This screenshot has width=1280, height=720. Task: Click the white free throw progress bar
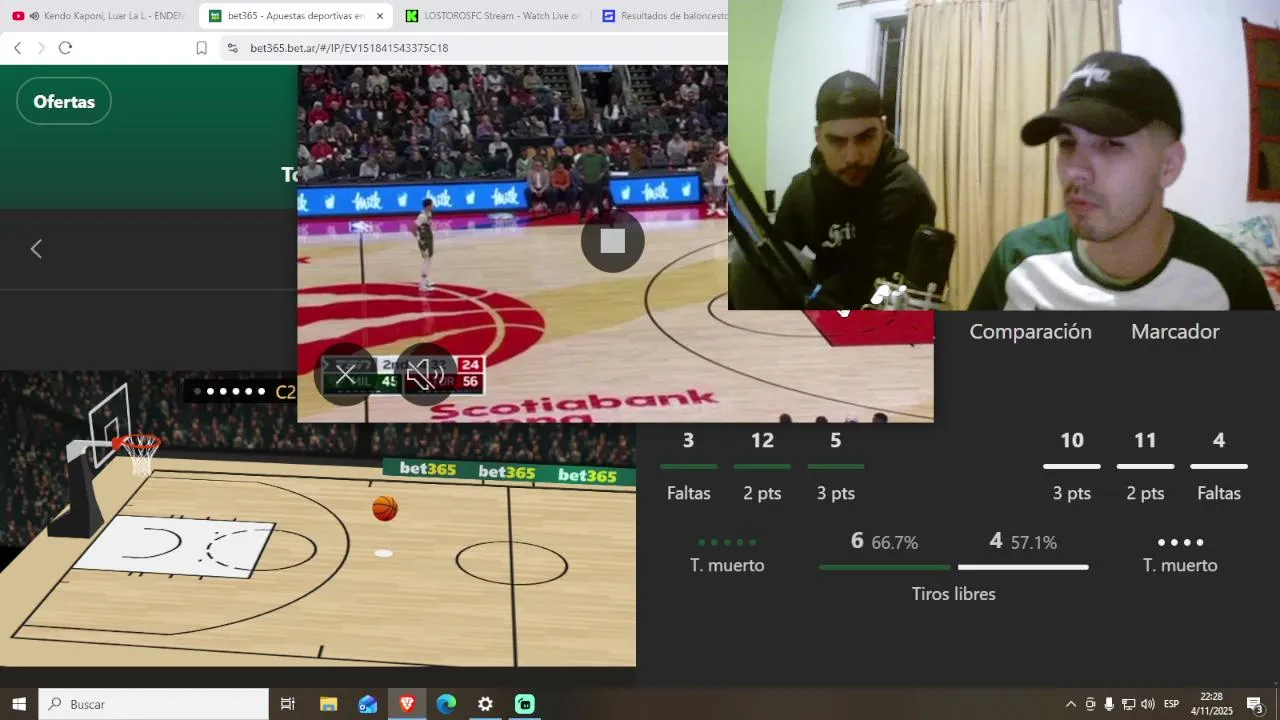[x=1023, y=568]
